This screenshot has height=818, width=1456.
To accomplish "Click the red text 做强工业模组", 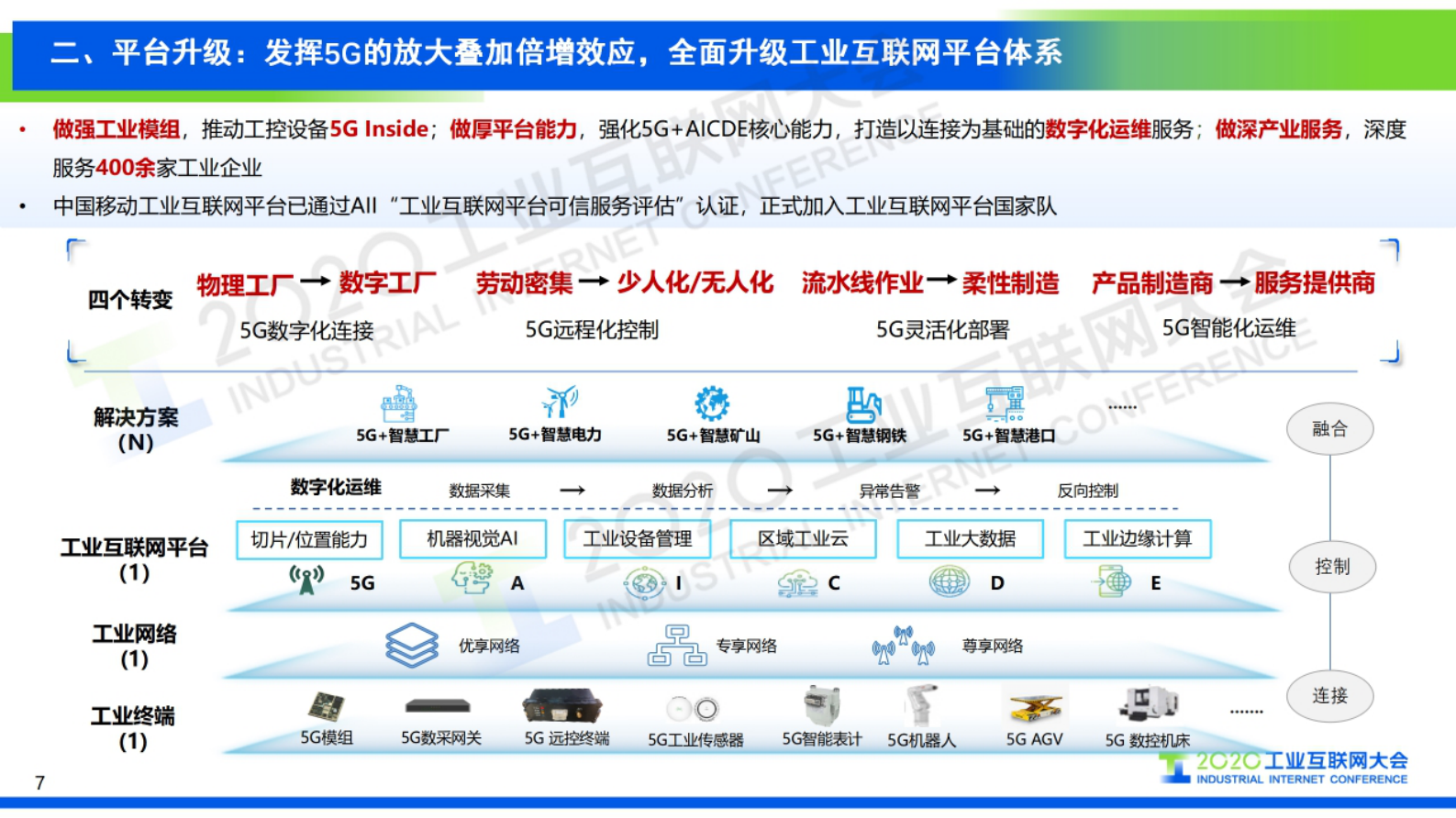I will pyautogui.click(x=117, y=129).
